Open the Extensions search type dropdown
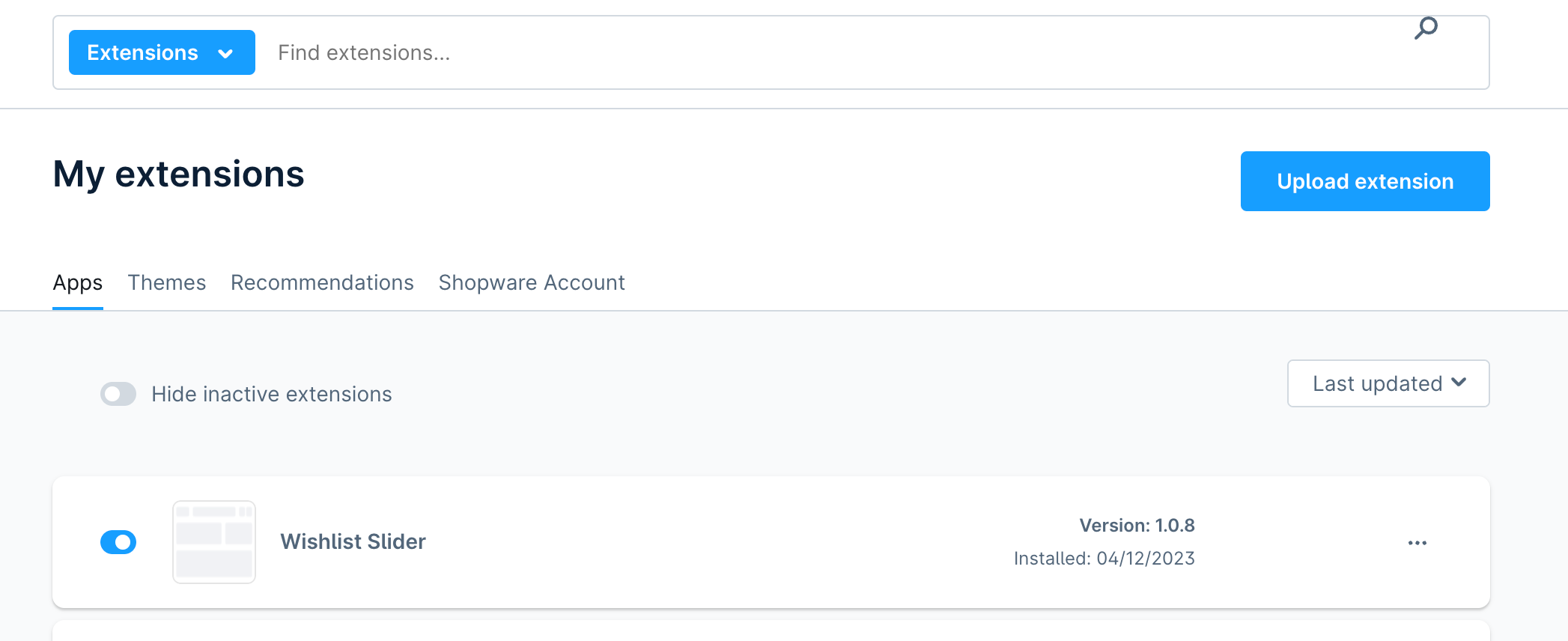Screen dimensions: 1568x641 (x=162, y=52)
